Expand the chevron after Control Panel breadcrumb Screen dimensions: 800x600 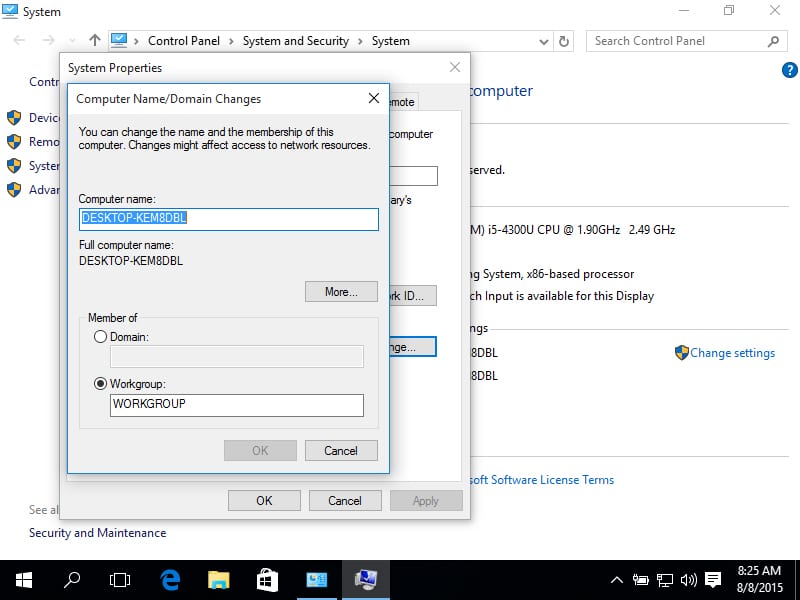pyautogui.click(x=232, y=41)
